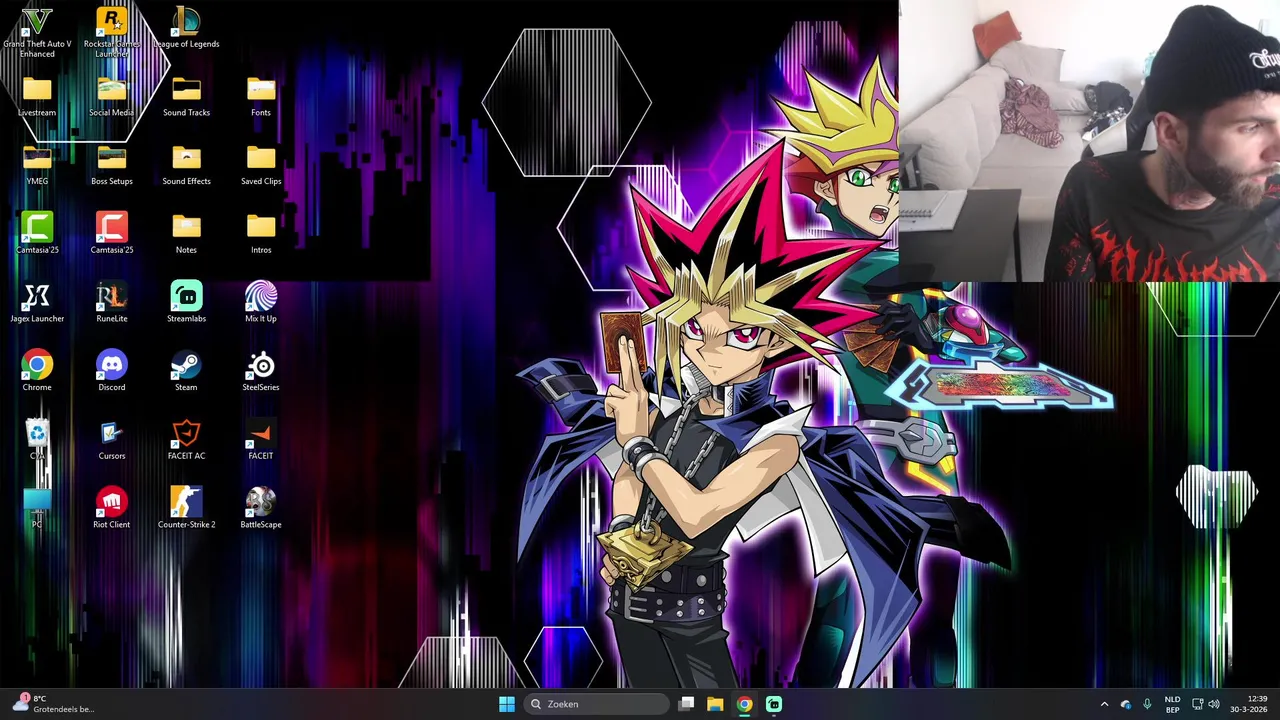Select the Counter-Strike 2 shortcut
Image resolution: width=1280 pixels, height=720 pixels.
186,508
